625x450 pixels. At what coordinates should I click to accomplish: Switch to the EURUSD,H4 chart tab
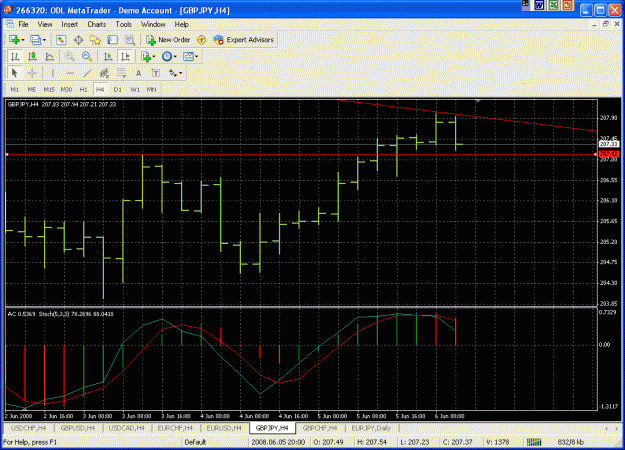coord(224,428)
